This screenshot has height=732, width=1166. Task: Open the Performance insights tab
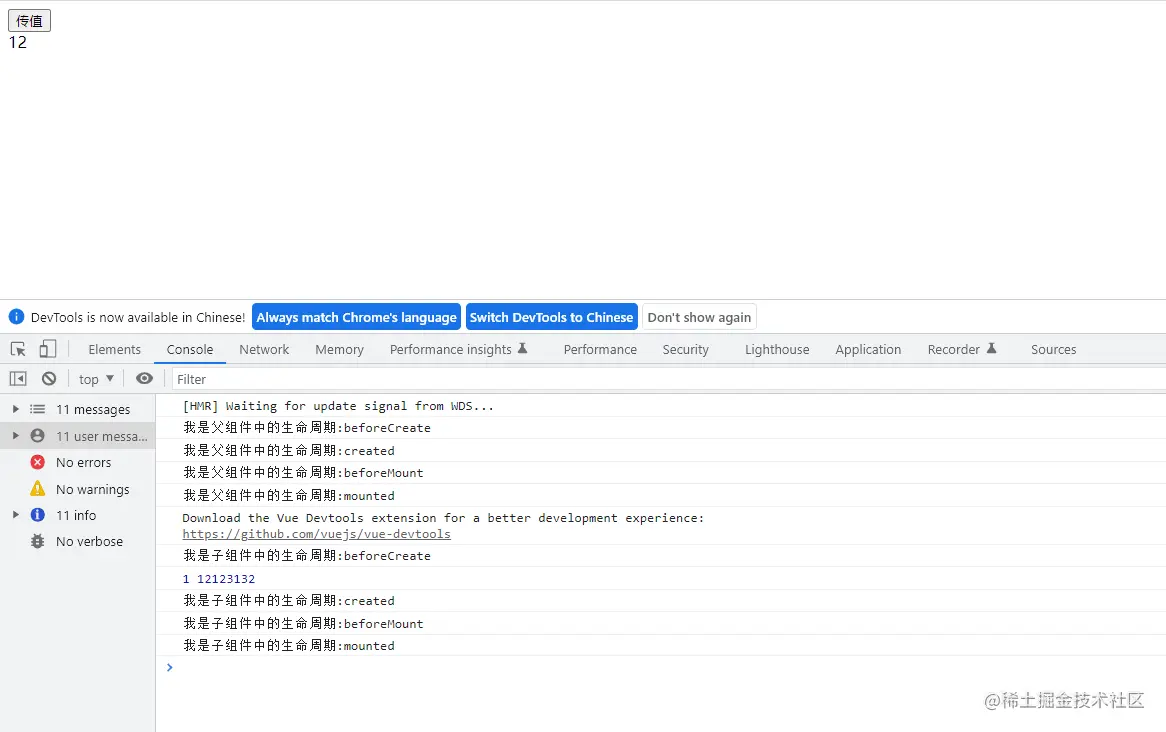[458, 349]
